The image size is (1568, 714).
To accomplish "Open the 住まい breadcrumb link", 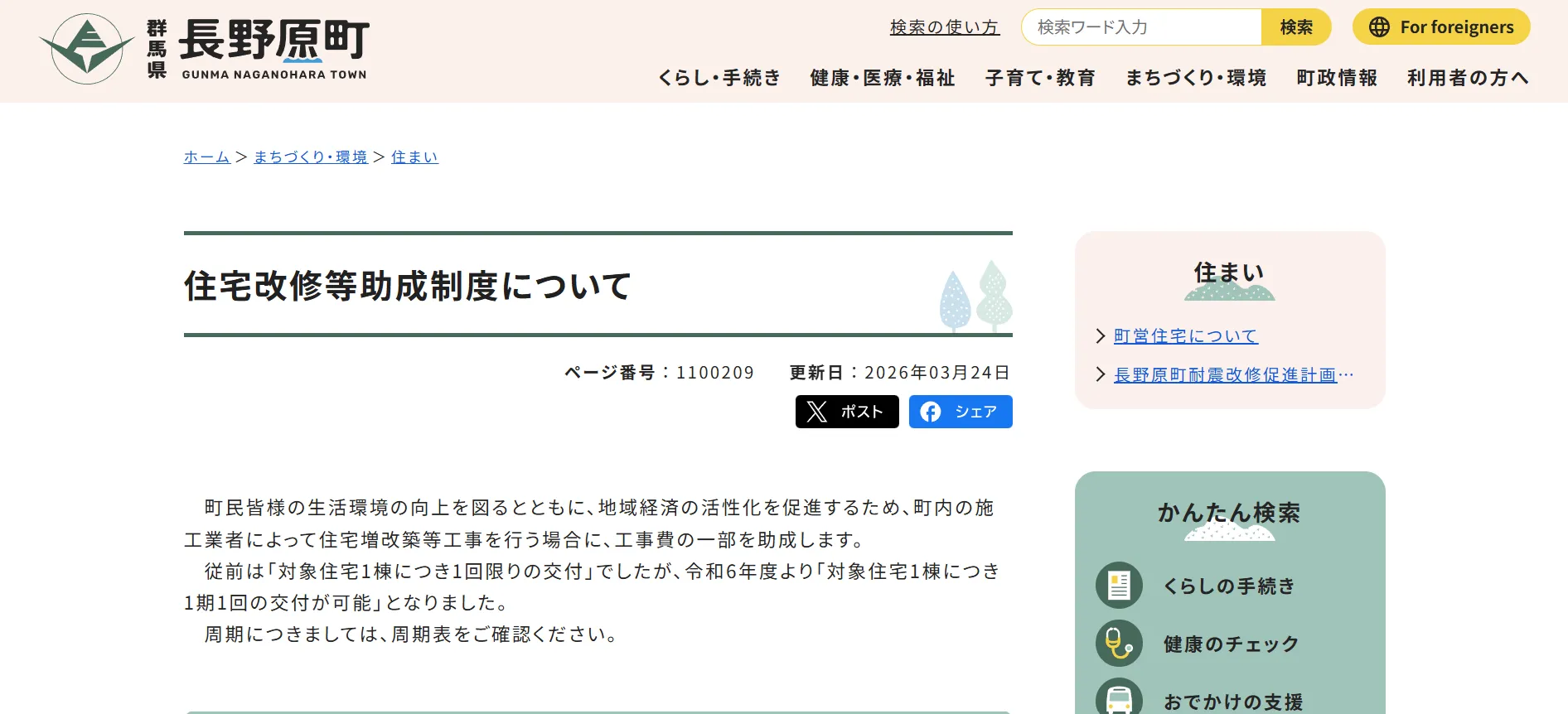I will (x=414, y=157).
